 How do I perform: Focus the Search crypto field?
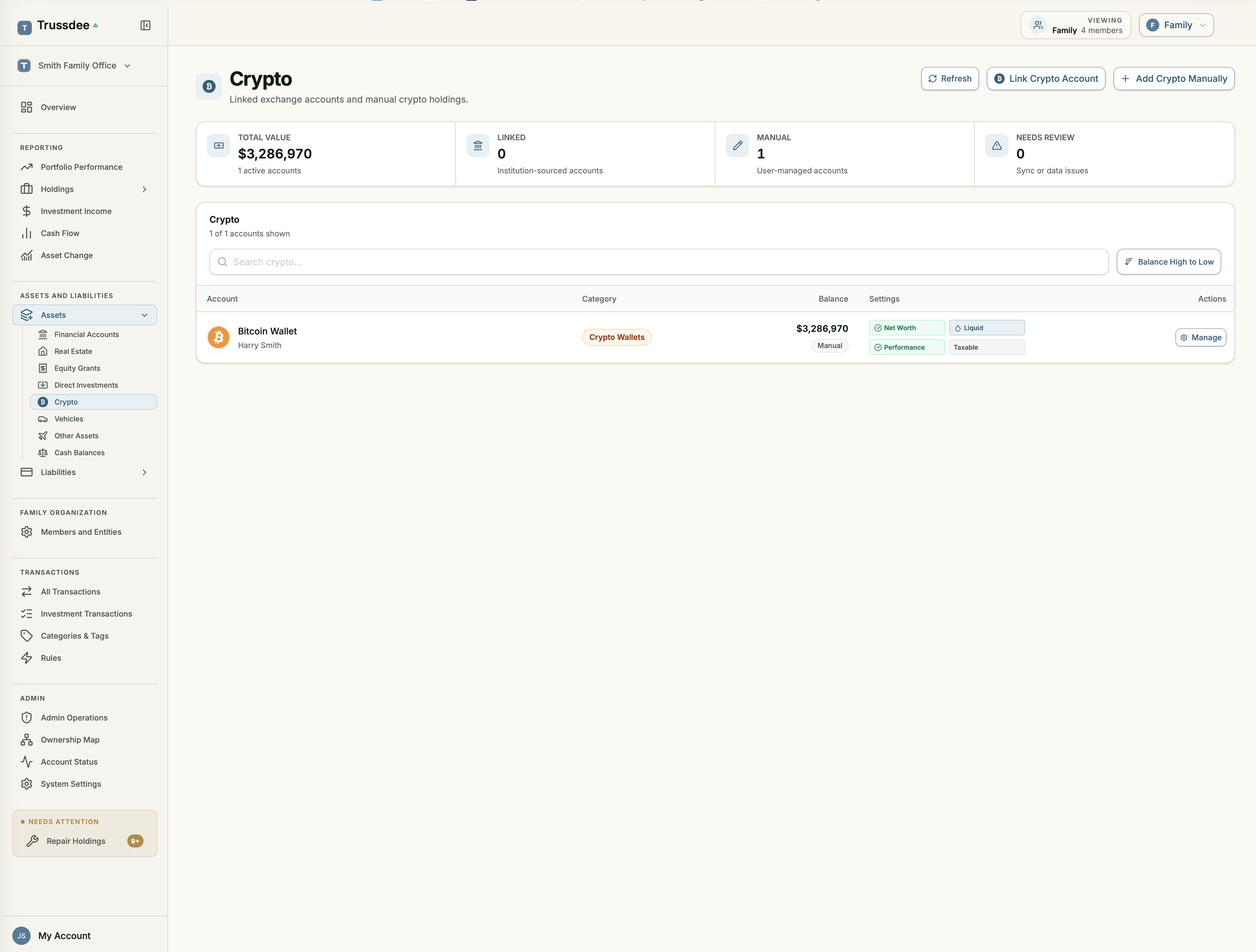pos(659,262)
